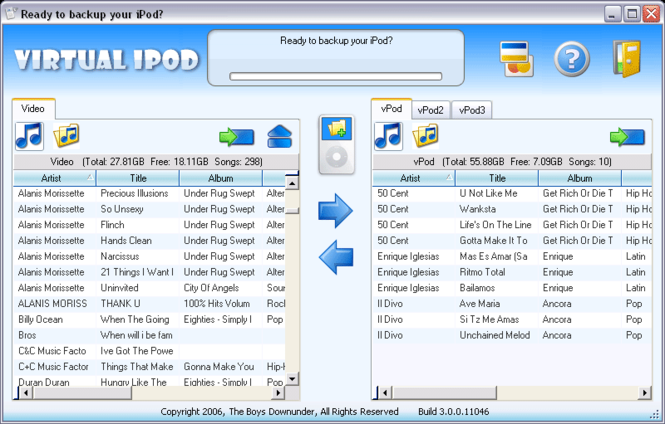Select the 'Duran Duran' row
The width and height of the screenshot is (665, 424).
pos(149,381)
